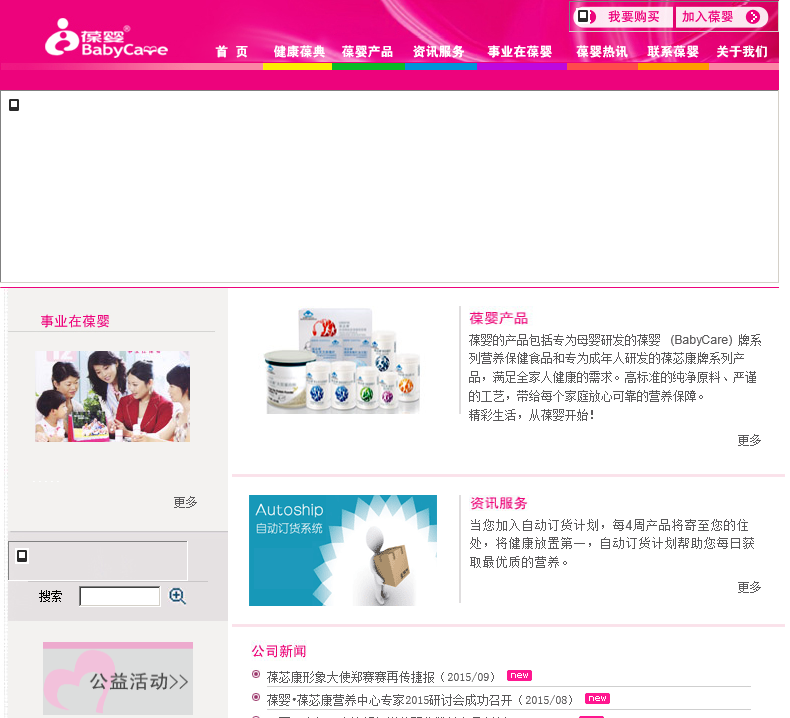
Task: Click the women and child photo thumbnail
Action: tap(112, 397)
